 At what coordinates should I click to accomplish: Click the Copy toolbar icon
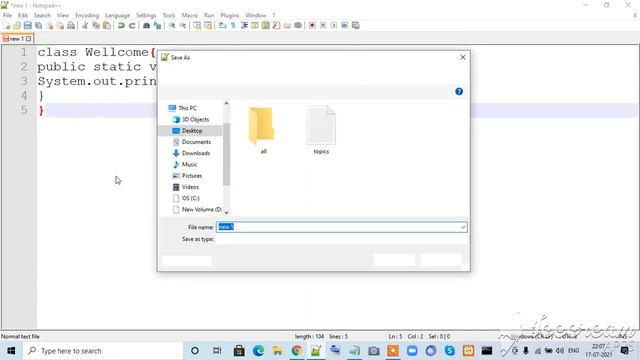point(96,25)
